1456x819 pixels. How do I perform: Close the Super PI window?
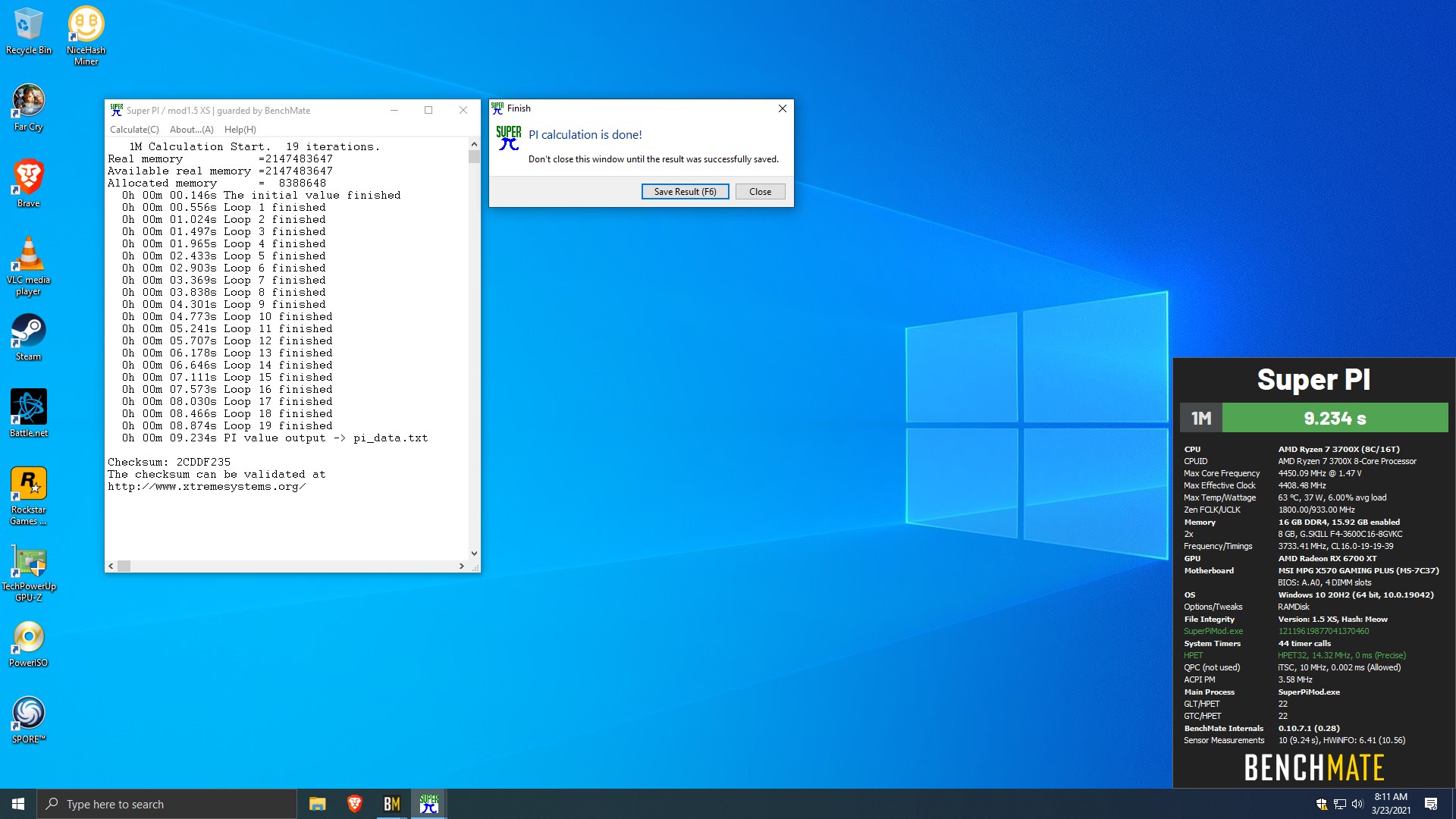coord(463,110)
